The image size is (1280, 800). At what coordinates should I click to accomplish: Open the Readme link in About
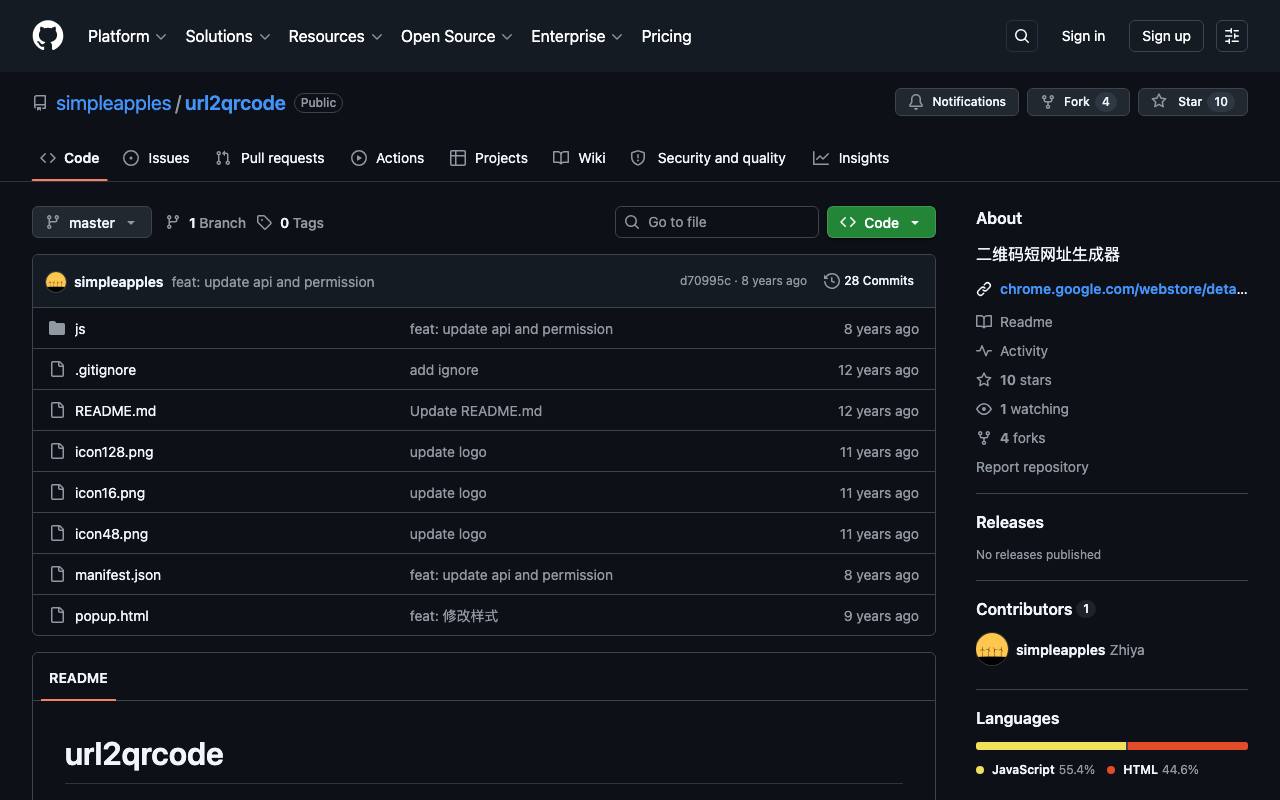[1014, 322]
